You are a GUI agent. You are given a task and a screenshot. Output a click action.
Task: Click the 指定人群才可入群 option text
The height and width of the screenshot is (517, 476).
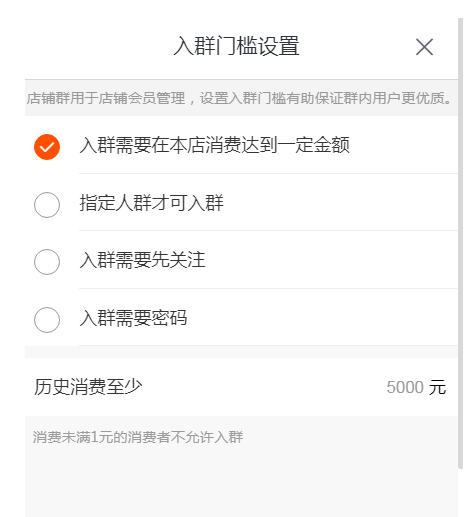tap(151, 203)
